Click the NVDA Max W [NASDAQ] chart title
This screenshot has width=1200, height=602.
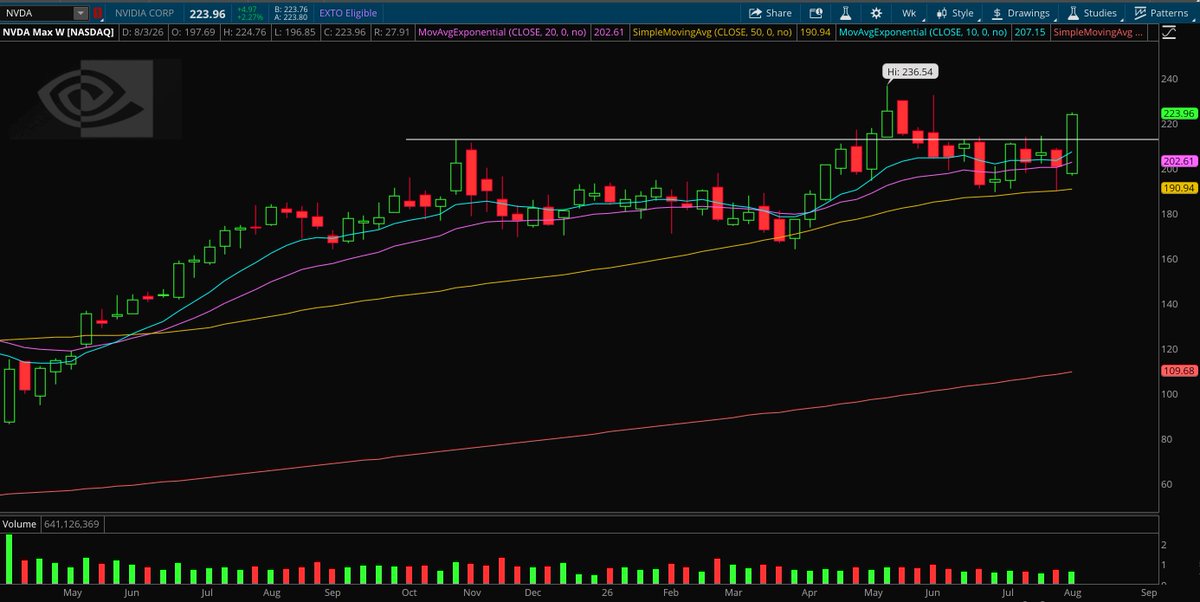[59, 33]
